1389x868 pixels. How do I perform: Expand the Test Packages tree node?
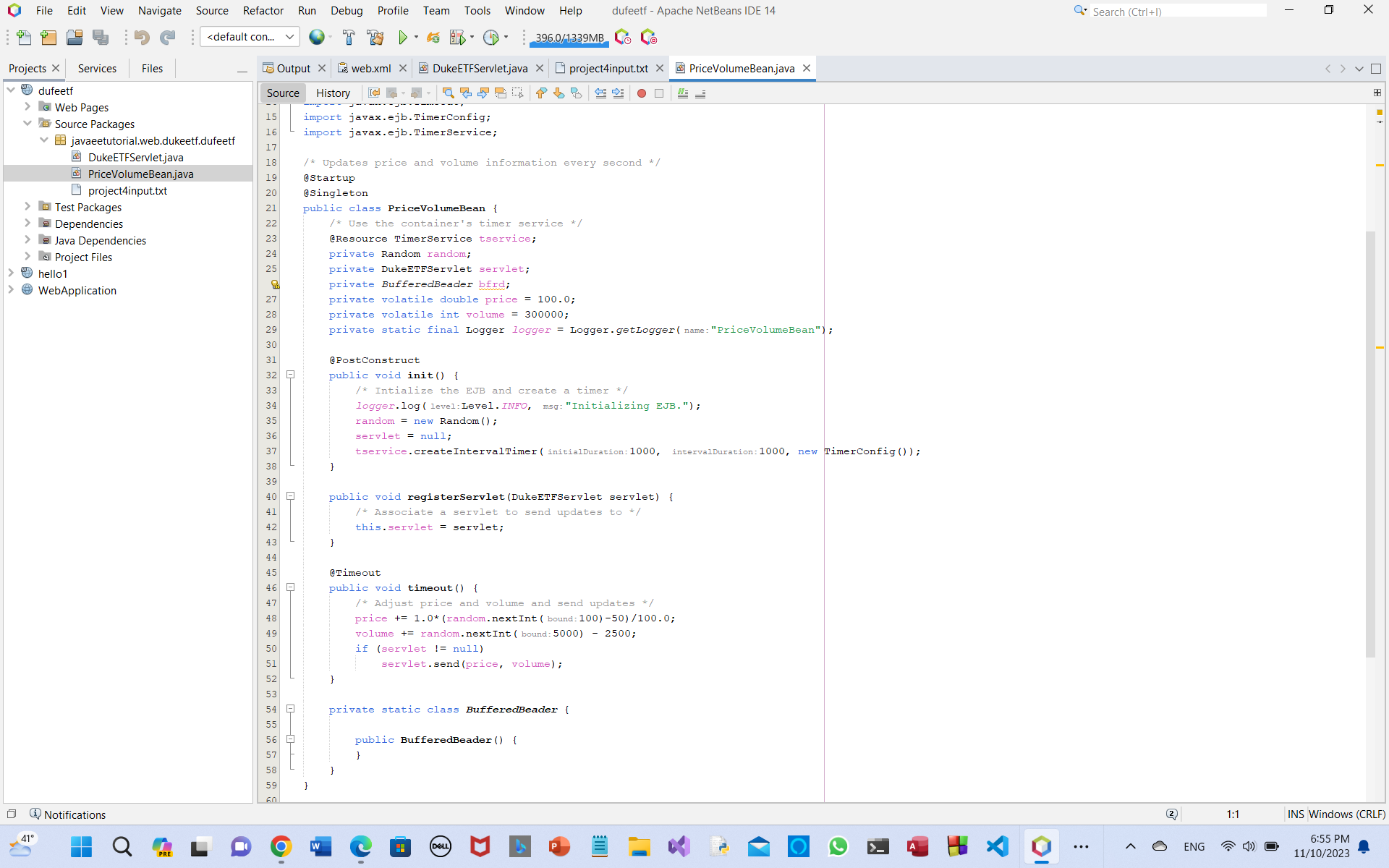coord(27,207)
